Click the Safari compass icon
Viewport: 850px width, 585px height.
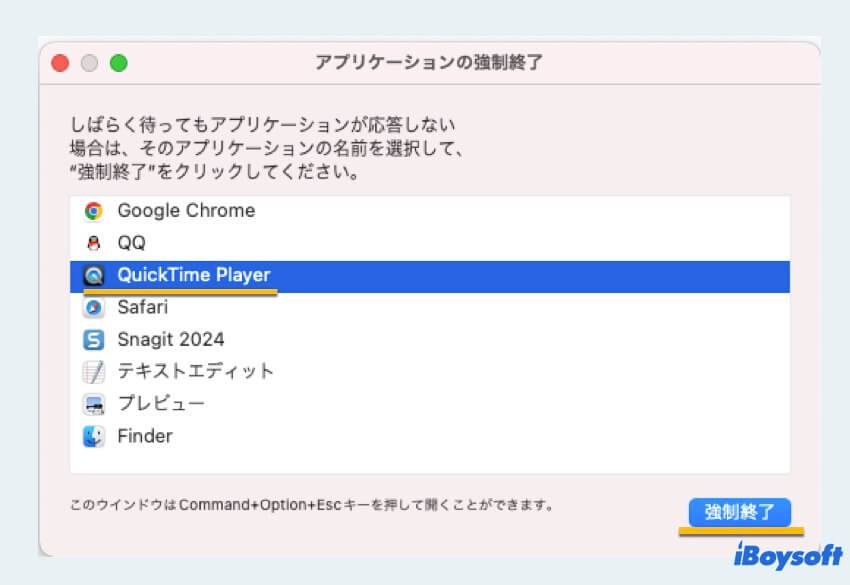[94, 307]
